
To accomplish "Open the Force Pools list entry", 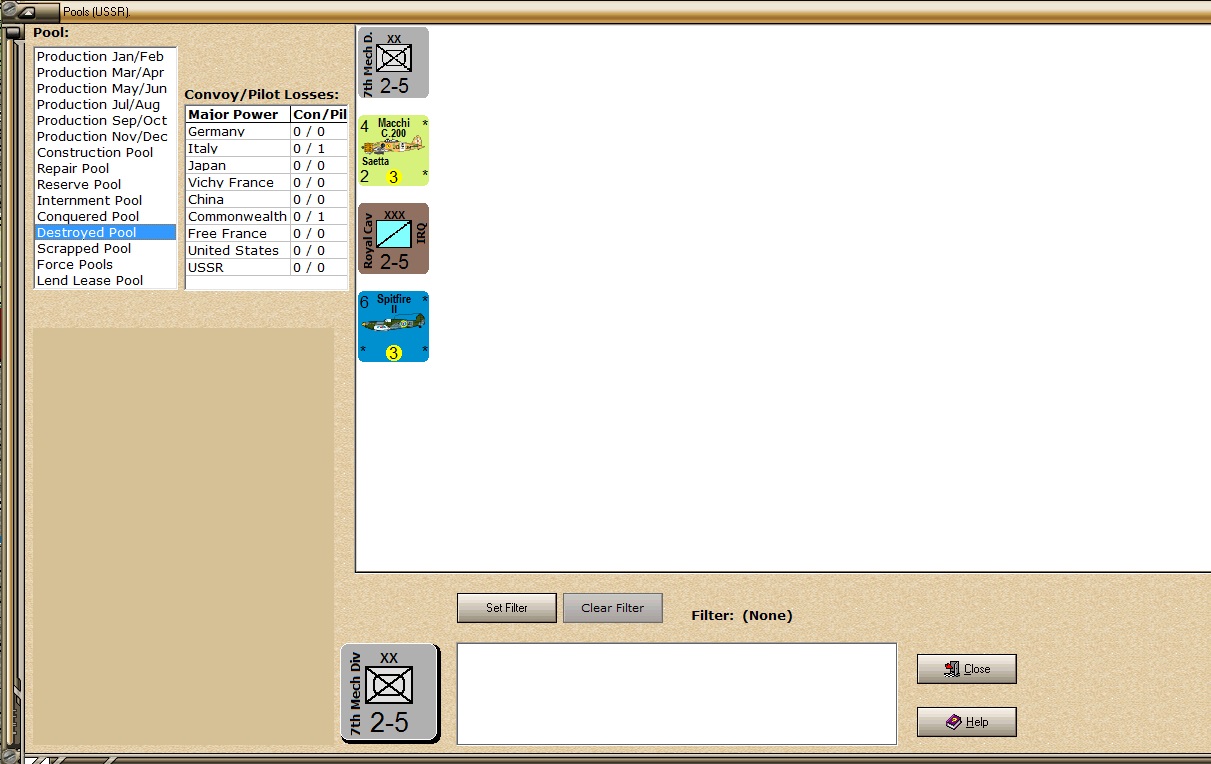I will pos(105,265).
